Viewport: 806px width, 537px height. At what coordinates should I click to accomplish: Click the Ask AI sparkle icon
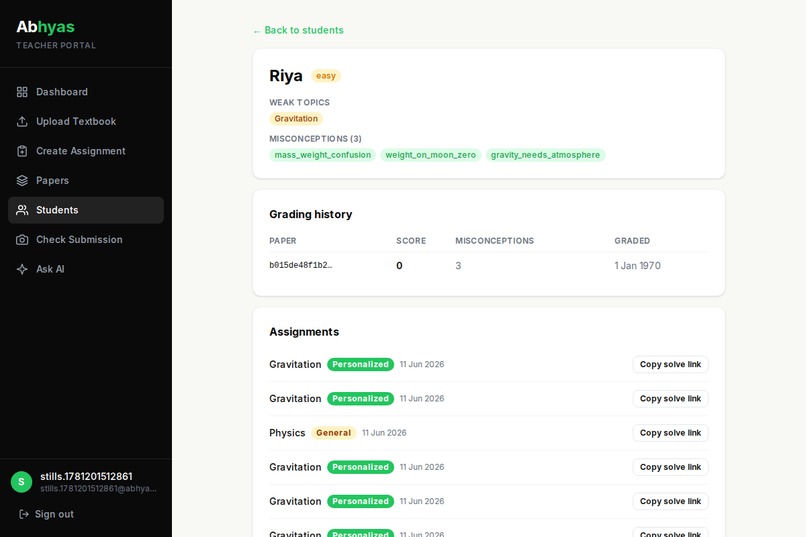[x=22, y=269]
